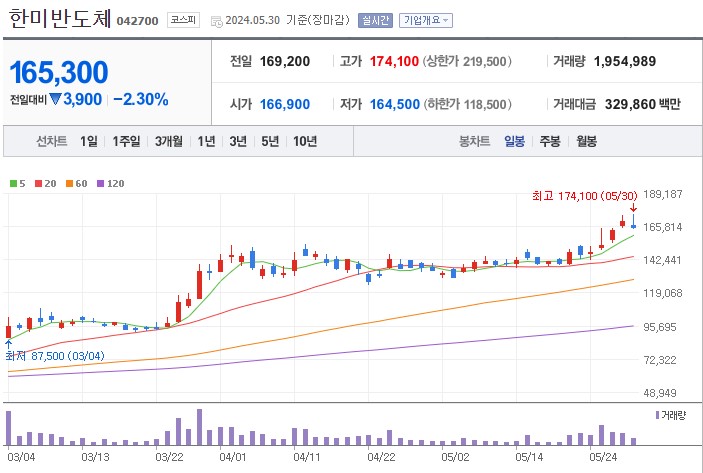This screenshot has height=473, width=703.
Task: Select the 1일 line chart tab
Action: click(88, 142)
